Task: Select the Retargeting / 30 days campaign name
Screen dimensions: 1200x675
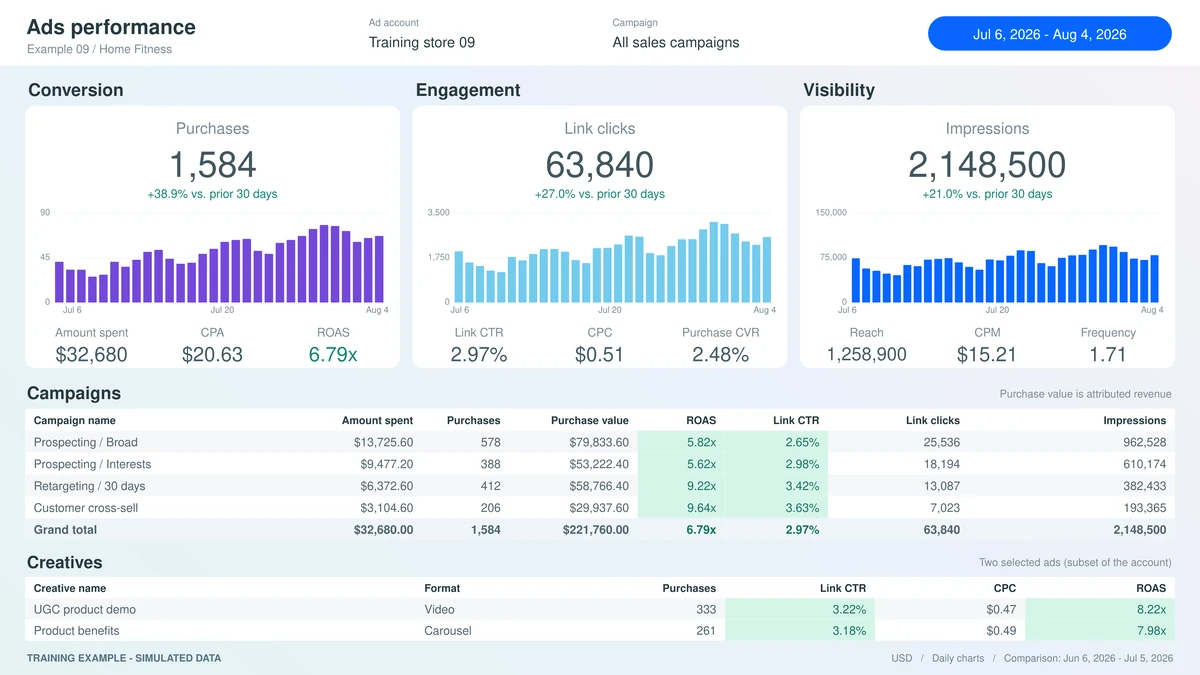Action: pyautogui.click(x=89, y=486)
